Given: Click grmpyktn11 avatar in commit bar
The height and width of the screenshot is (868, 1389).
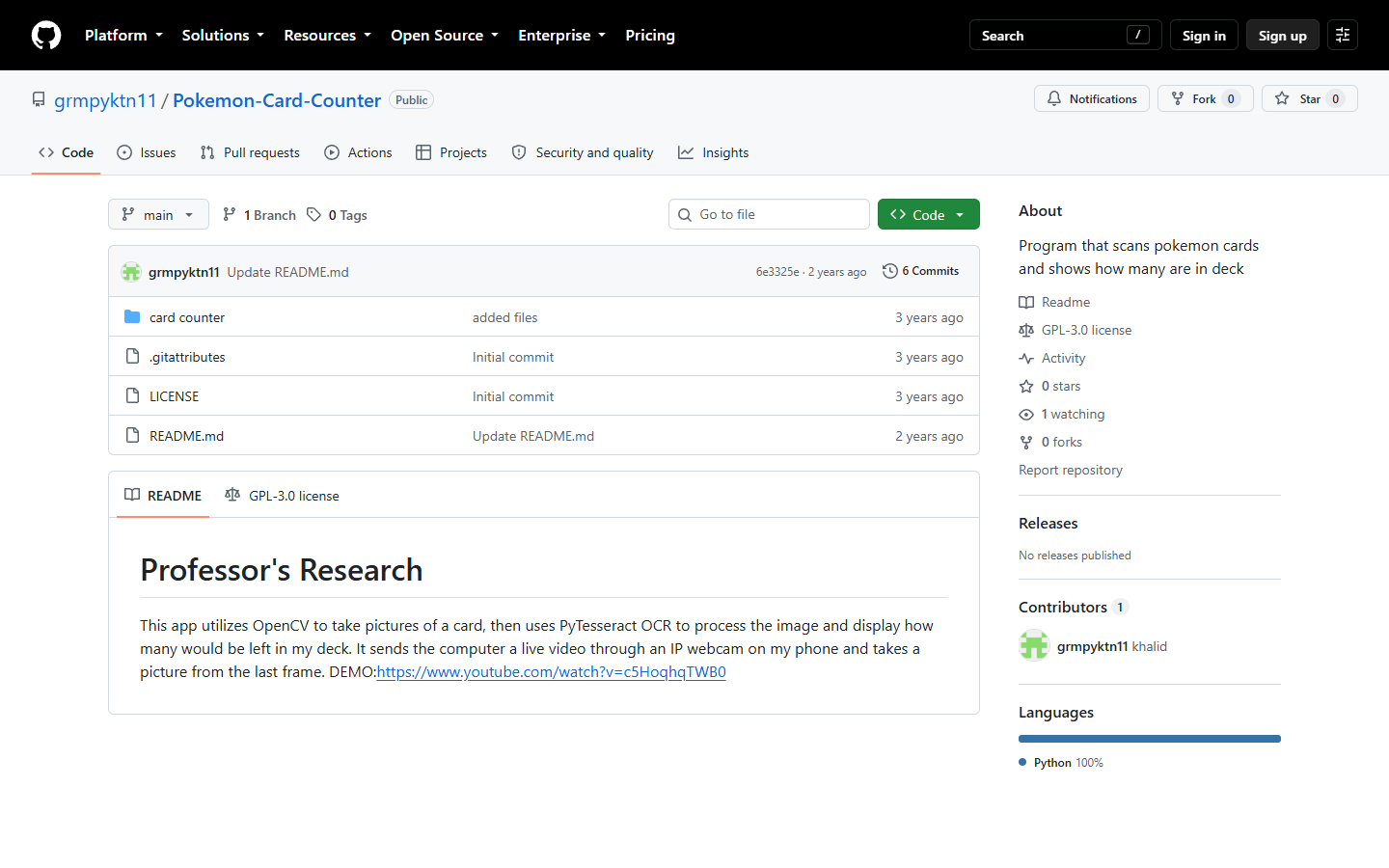Looking at the screenshot, I should [x=131, y=272].
